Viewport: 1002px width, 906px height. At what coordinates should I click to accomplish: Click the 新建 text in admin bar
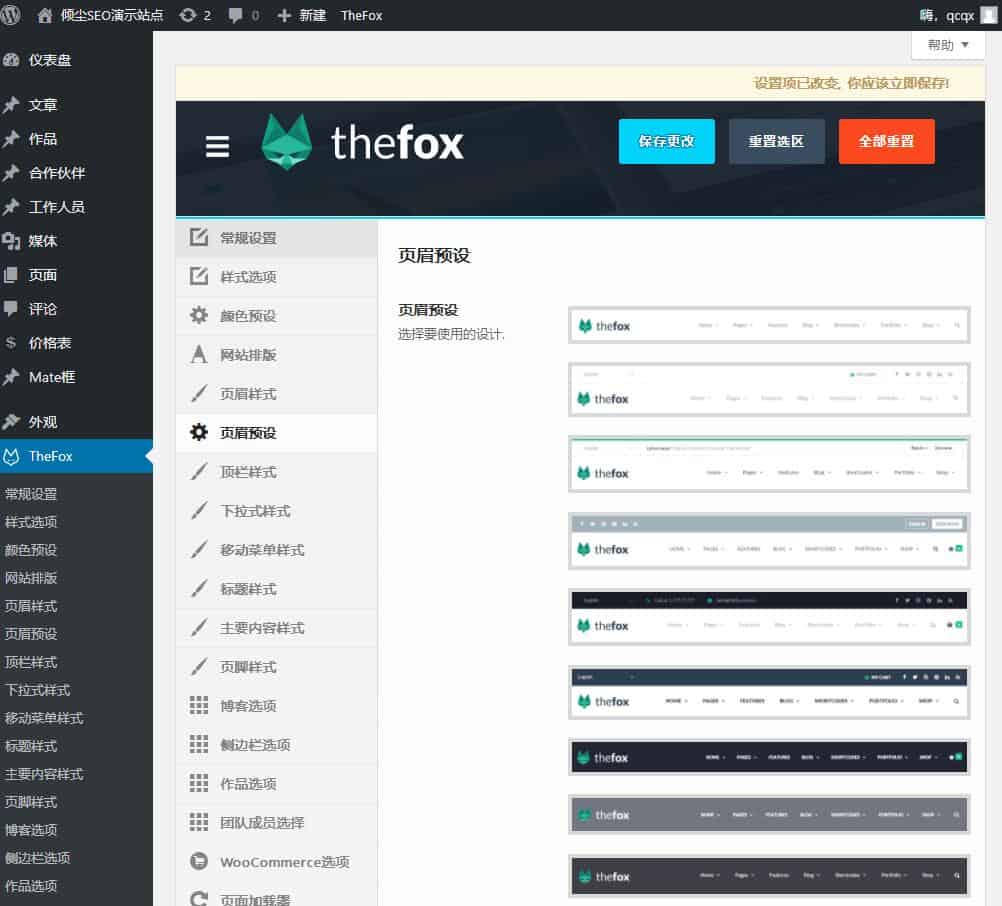coord(313,15)
